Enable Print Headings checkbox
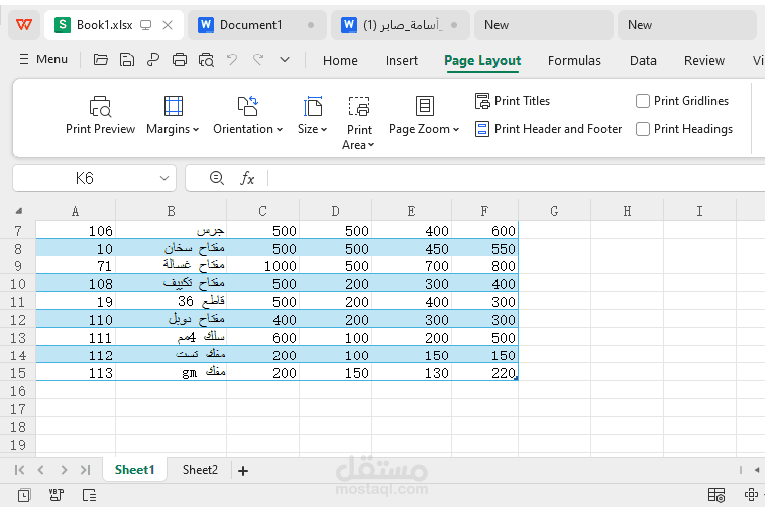 643,129
